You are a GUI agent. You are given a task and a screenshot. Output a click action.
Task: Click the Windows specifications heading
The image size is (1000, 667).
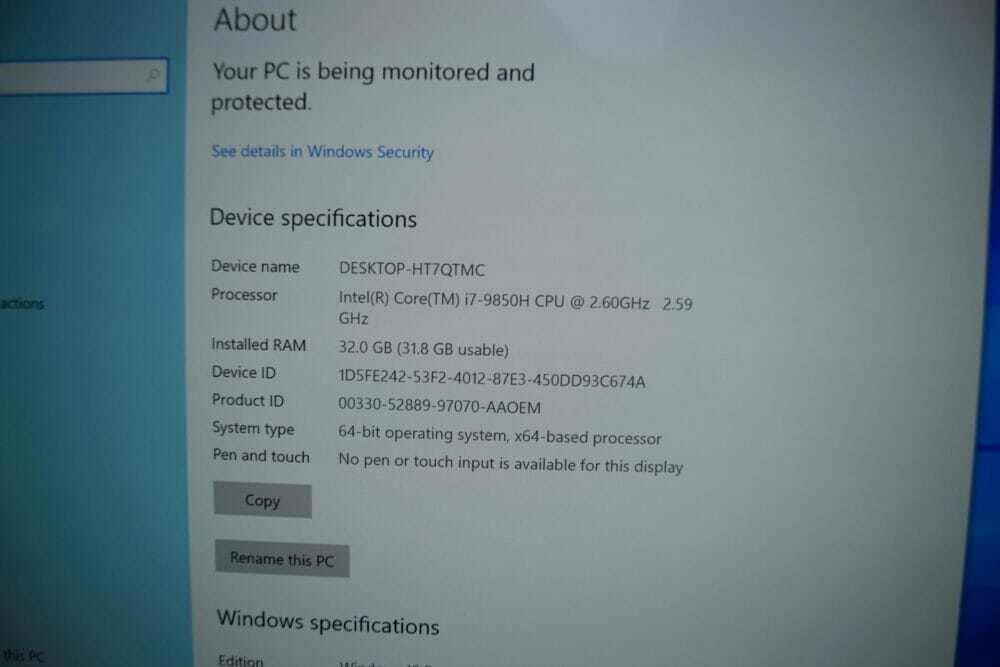[x=328, y=623]
